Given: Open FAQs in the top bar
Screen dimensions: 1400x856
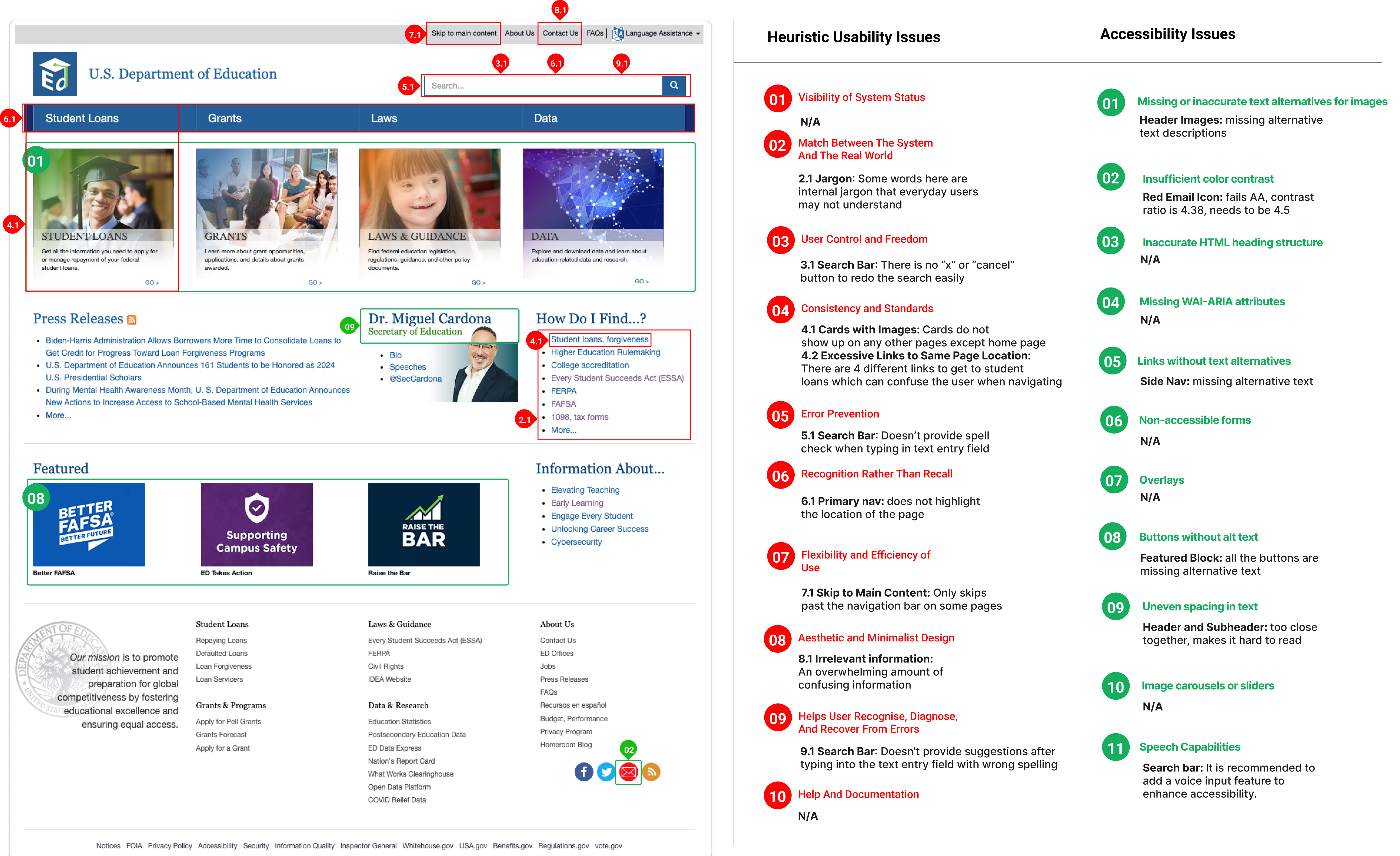Looking at the screenshot, I should (x=595, y=34).
